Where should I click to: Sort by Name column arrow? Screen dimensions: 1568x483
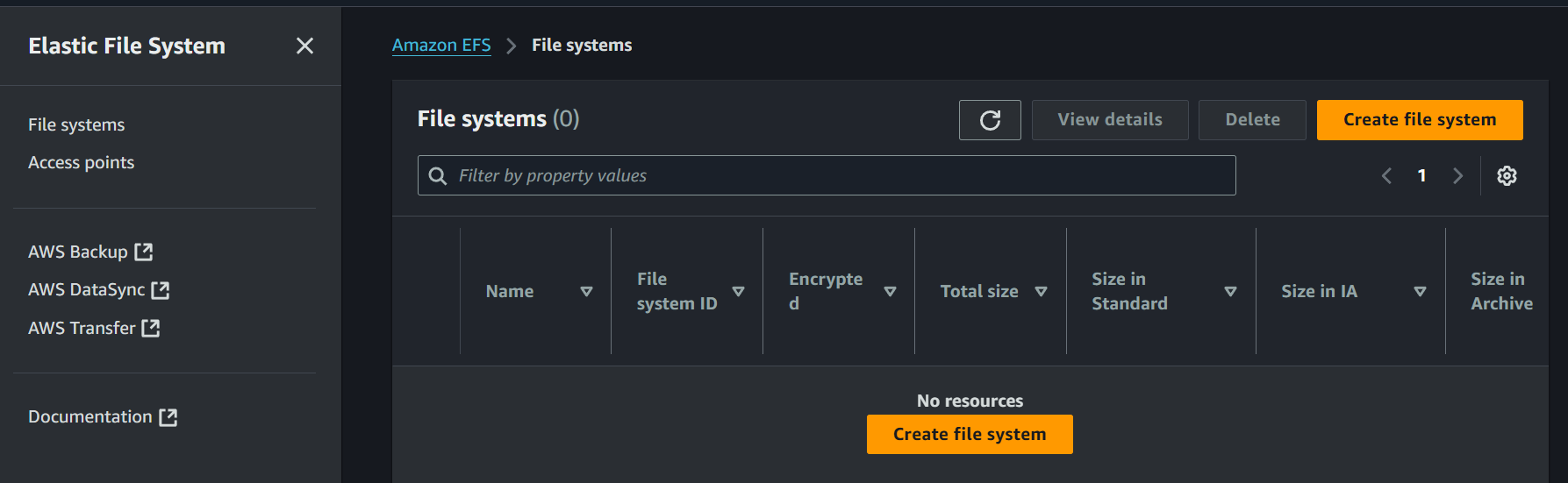pos(586,291)
